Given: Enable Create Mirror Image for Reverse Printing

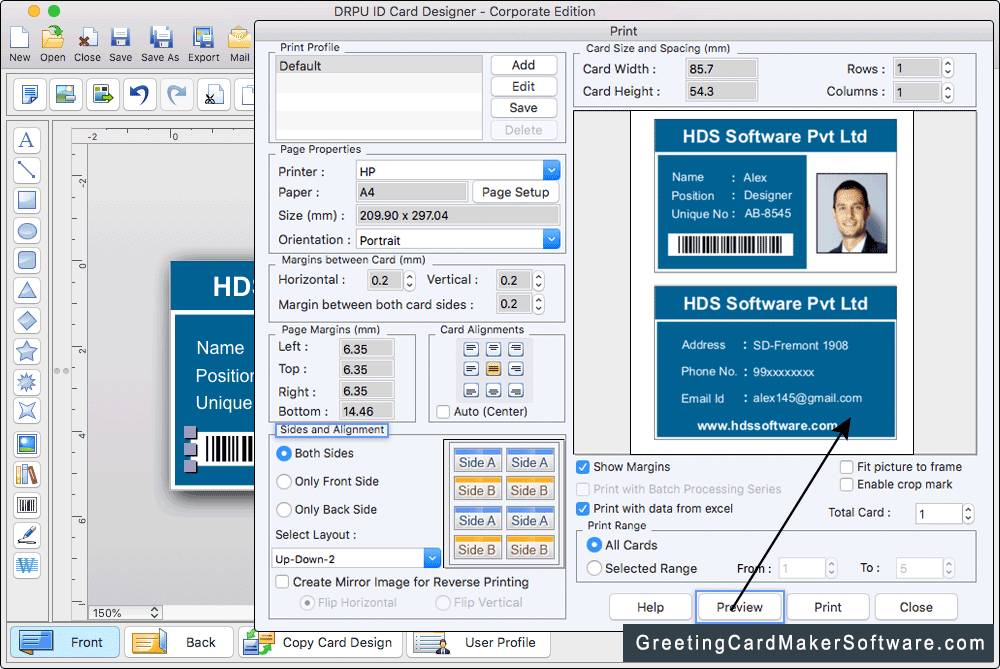Looking at the screenshot, I should click(282, 582).
